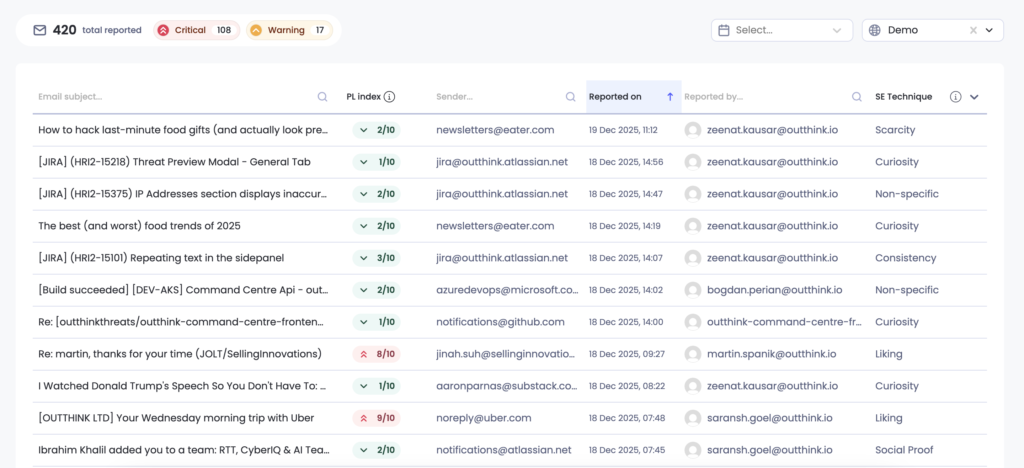Click the SE Technique info icon
The height and width of the screenshot is (468, 1024).
[x=955, y=97]
